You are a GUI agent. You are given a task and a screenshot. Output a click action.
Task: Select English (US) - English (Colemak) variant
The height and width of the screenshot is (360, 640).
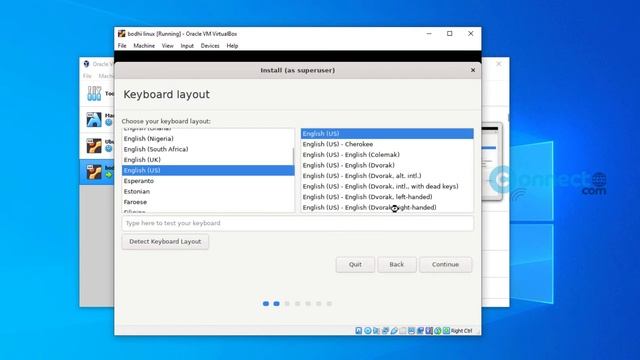(387, 155)
